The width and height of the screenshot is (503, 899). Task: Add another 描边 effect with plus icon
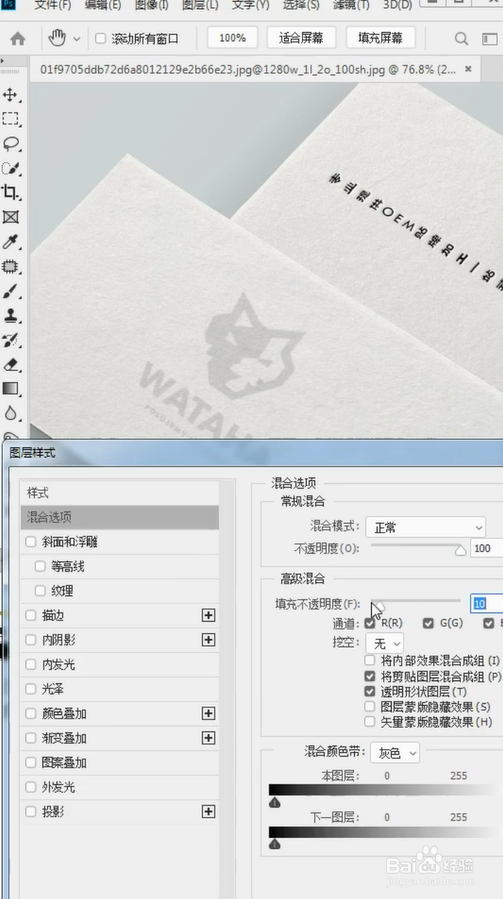click(208, 615)
